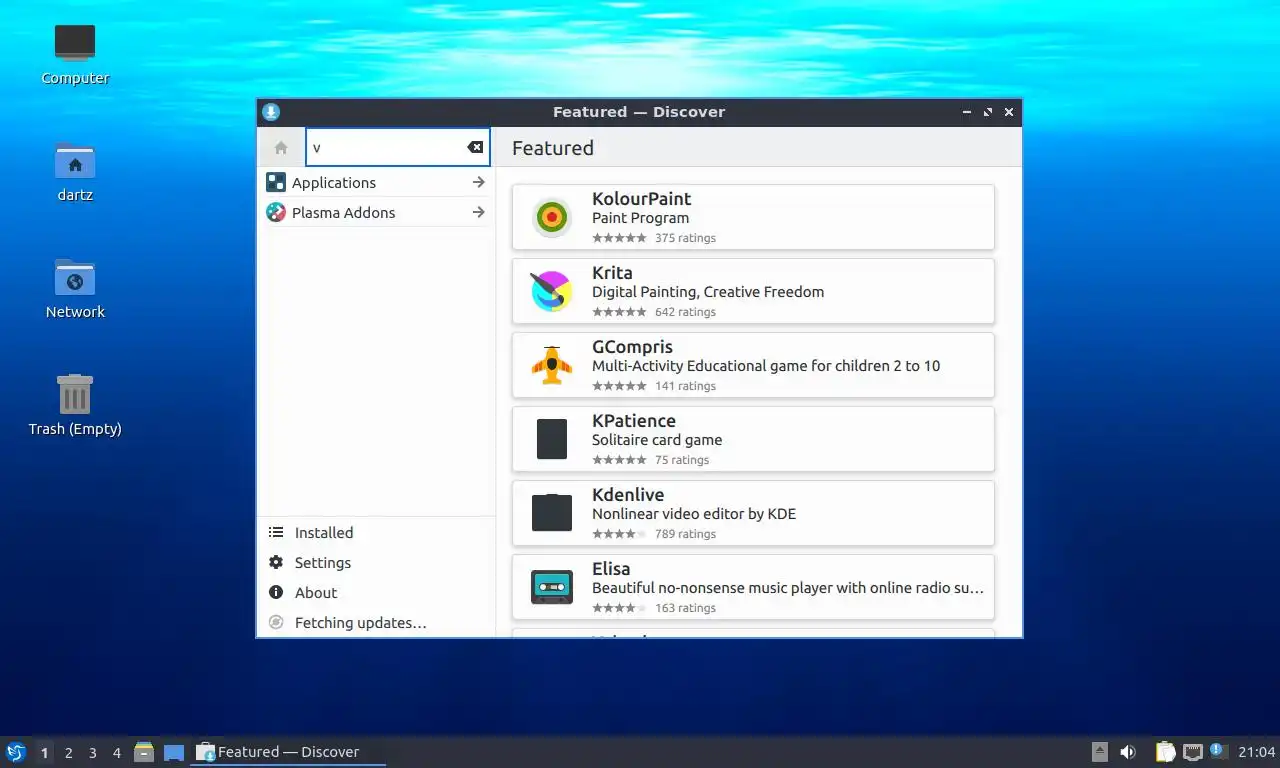
Task: Switch to virtual desktop 2
Action: click(68, 753)
